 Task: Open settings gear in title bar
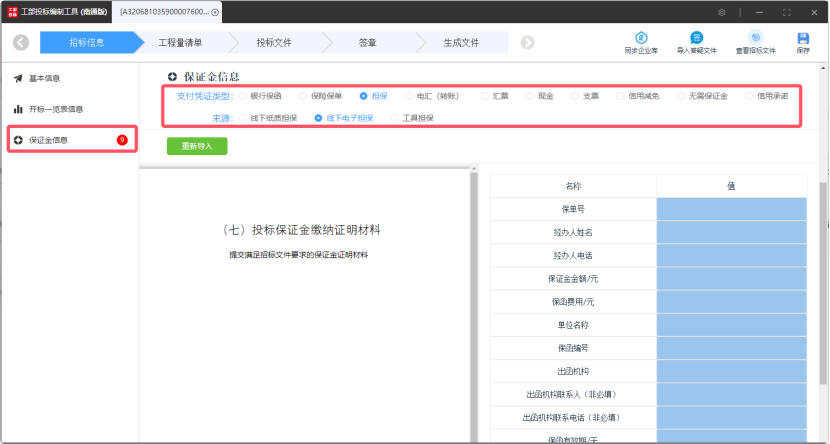[721, 12]
